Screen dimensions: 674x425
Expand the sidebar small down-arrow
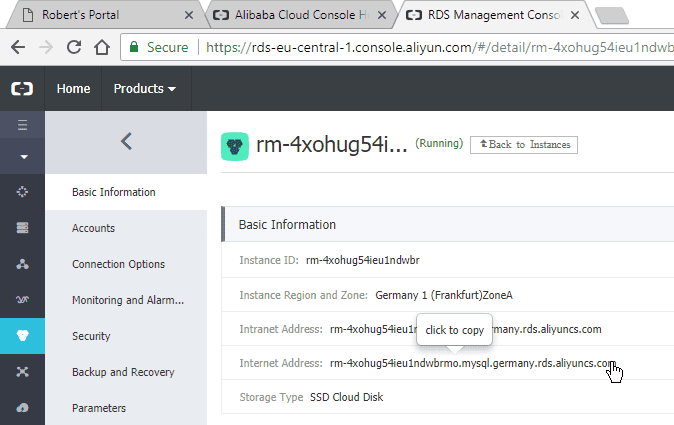tap(24, 157)
